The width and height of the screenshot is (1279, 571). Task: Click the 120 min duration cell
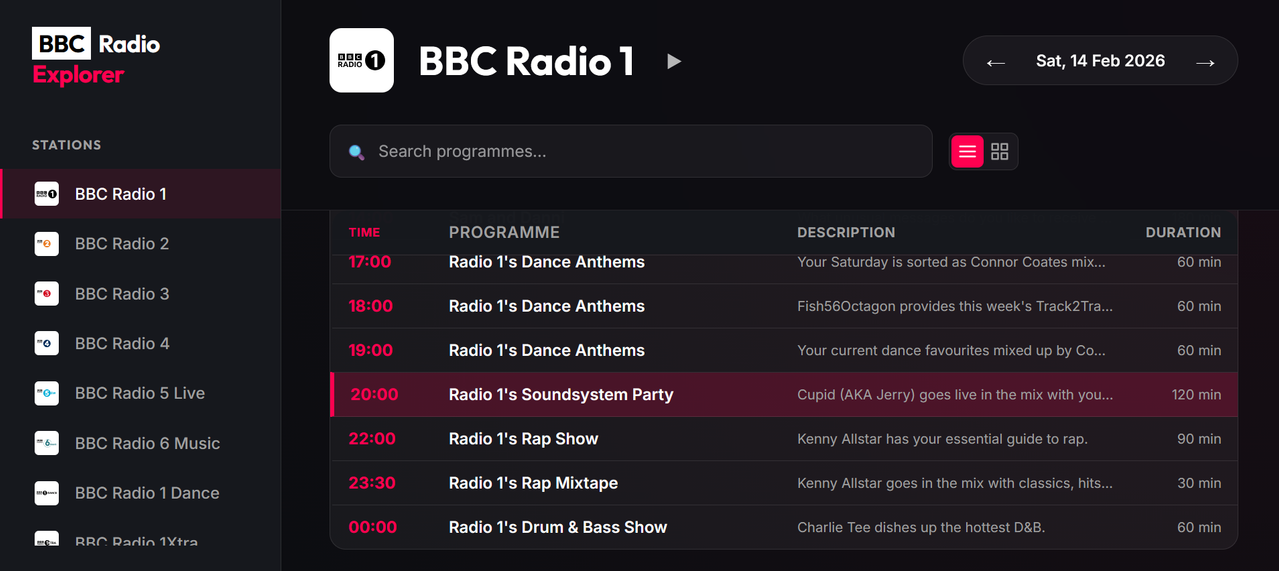(x=1196, y=395)
